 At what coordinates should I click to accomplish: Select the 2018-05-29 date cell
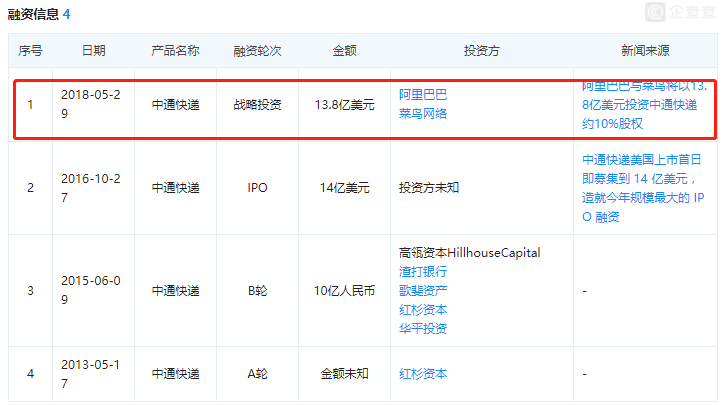91,104
